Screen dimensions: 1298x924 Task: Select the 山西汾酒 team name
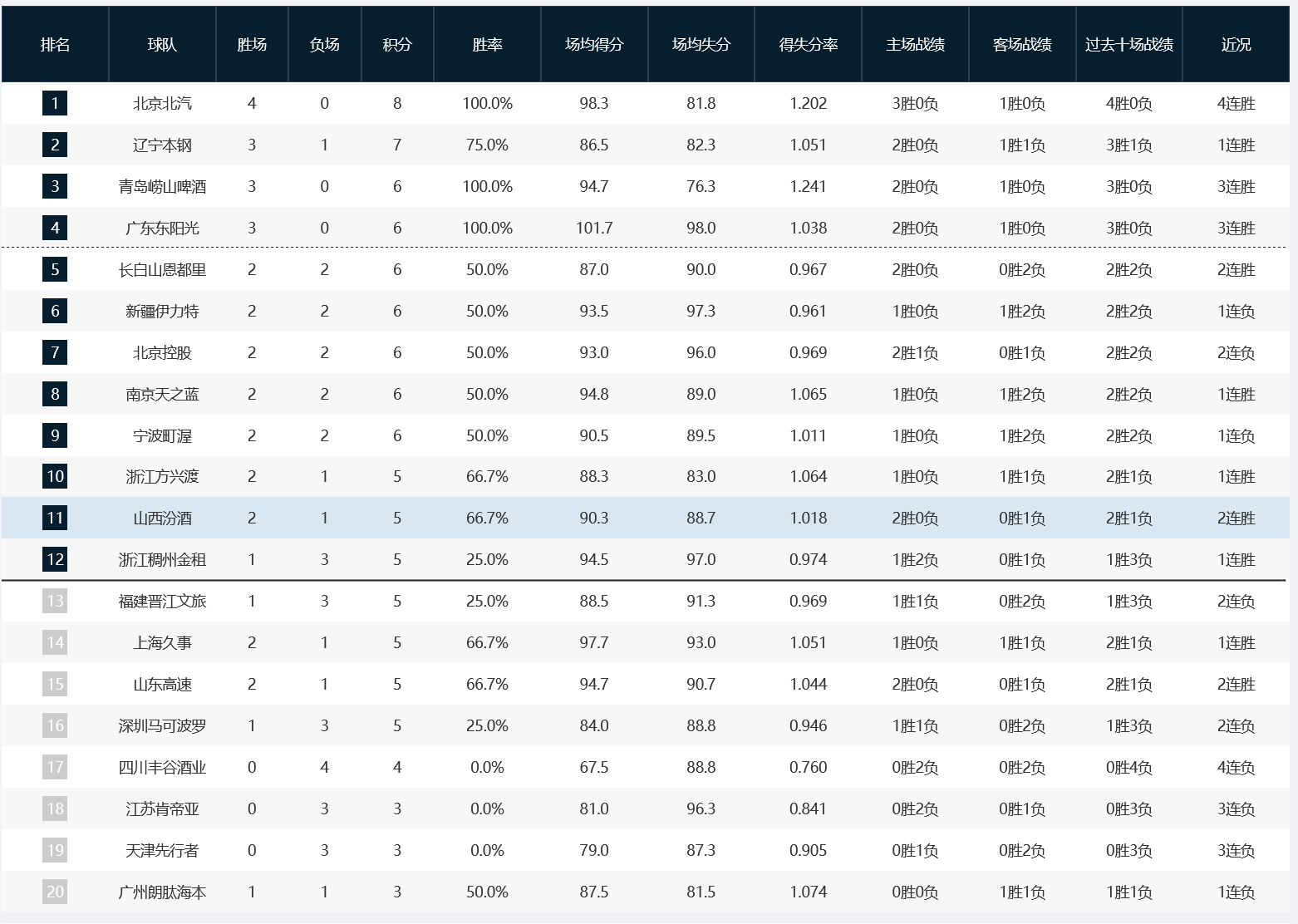click(162, 519)
